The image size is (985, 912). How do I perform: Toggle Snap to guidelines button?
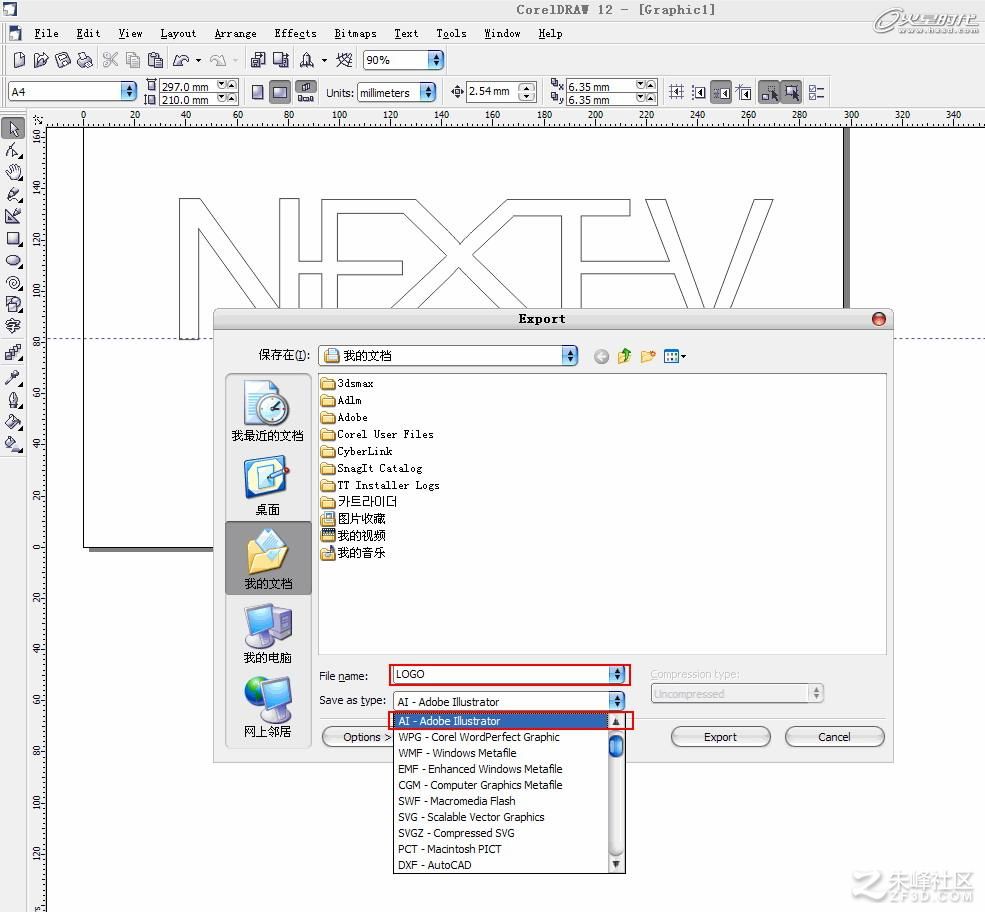[699, 92]
